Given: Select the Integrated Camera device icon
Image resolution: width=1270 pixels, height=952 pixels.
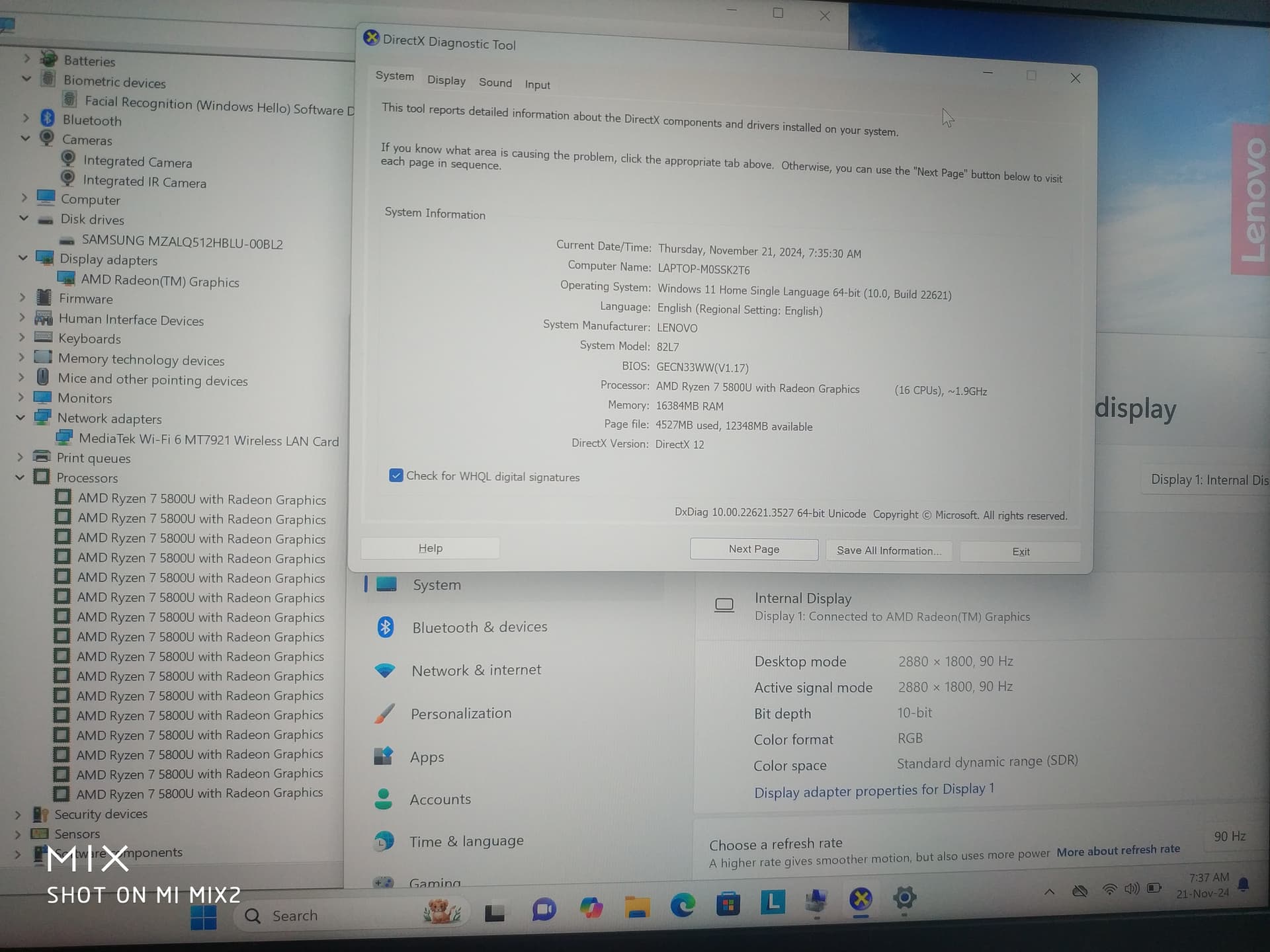Looking at the screenshot, I should coord(67,159).
